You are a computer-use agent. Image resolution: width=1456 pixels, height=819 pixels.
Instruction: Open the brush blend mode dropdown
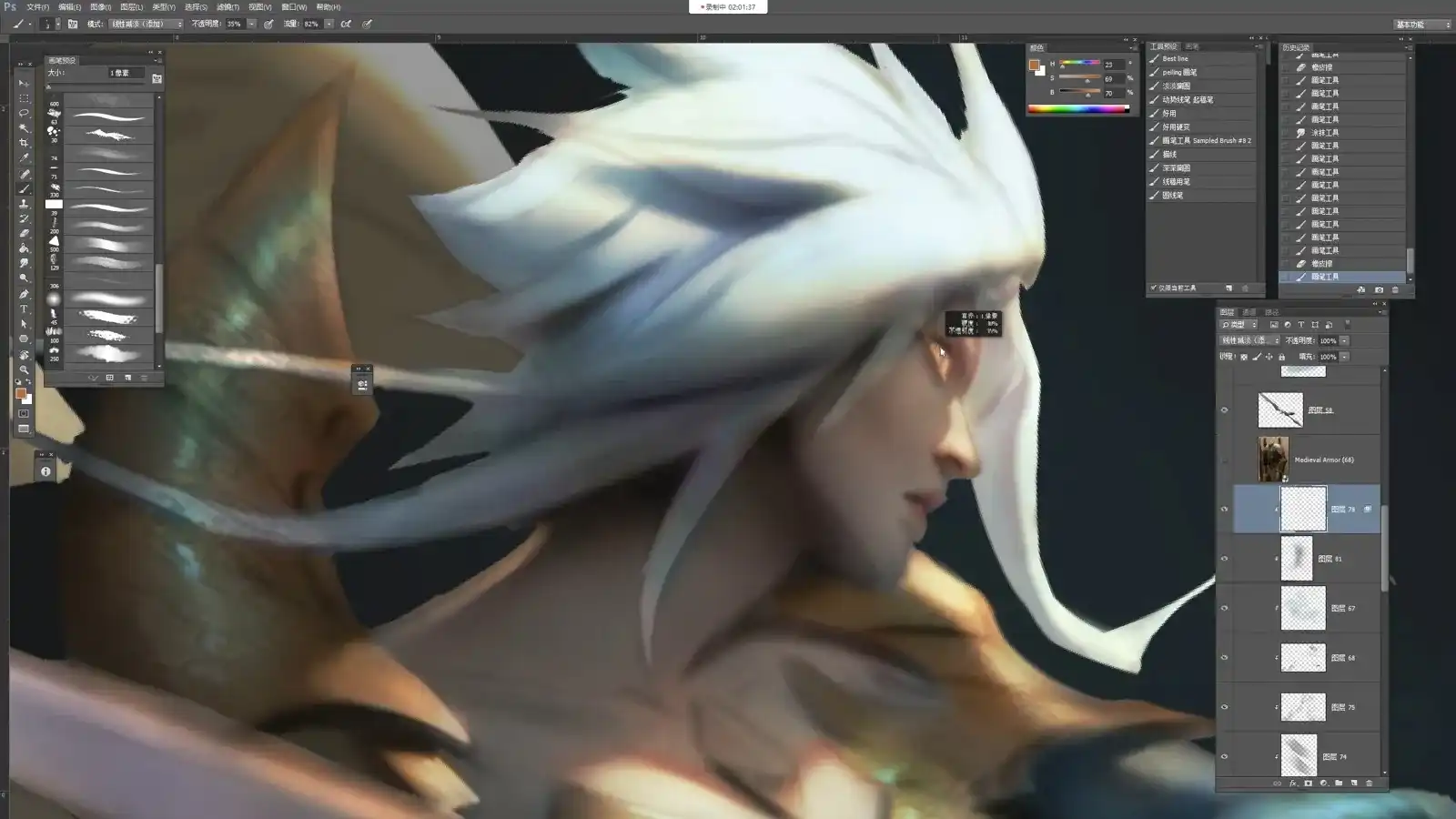[147, 24]
